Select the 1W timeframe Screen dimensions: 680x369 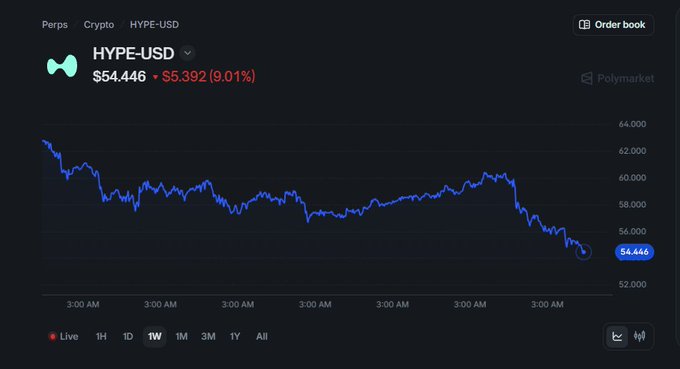pyautogui.click(x=154, y=336)
